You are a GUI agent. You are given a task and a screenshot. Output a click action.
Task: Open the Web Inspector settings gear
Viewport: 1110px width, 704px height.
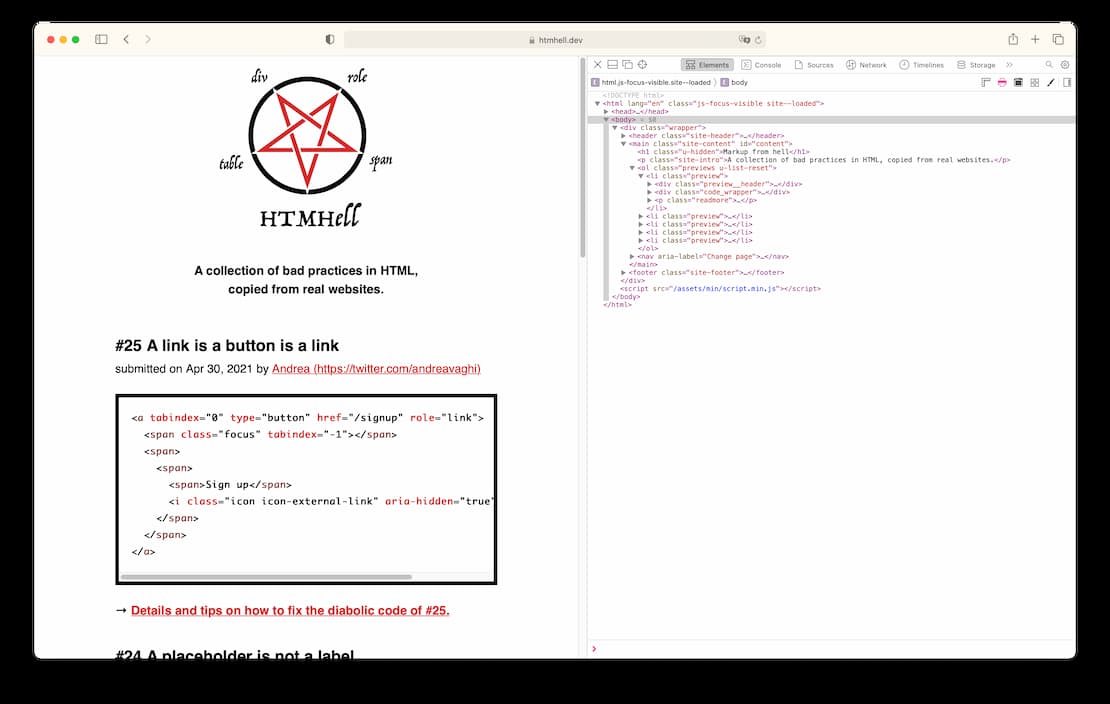click(x=1065, y=64)
